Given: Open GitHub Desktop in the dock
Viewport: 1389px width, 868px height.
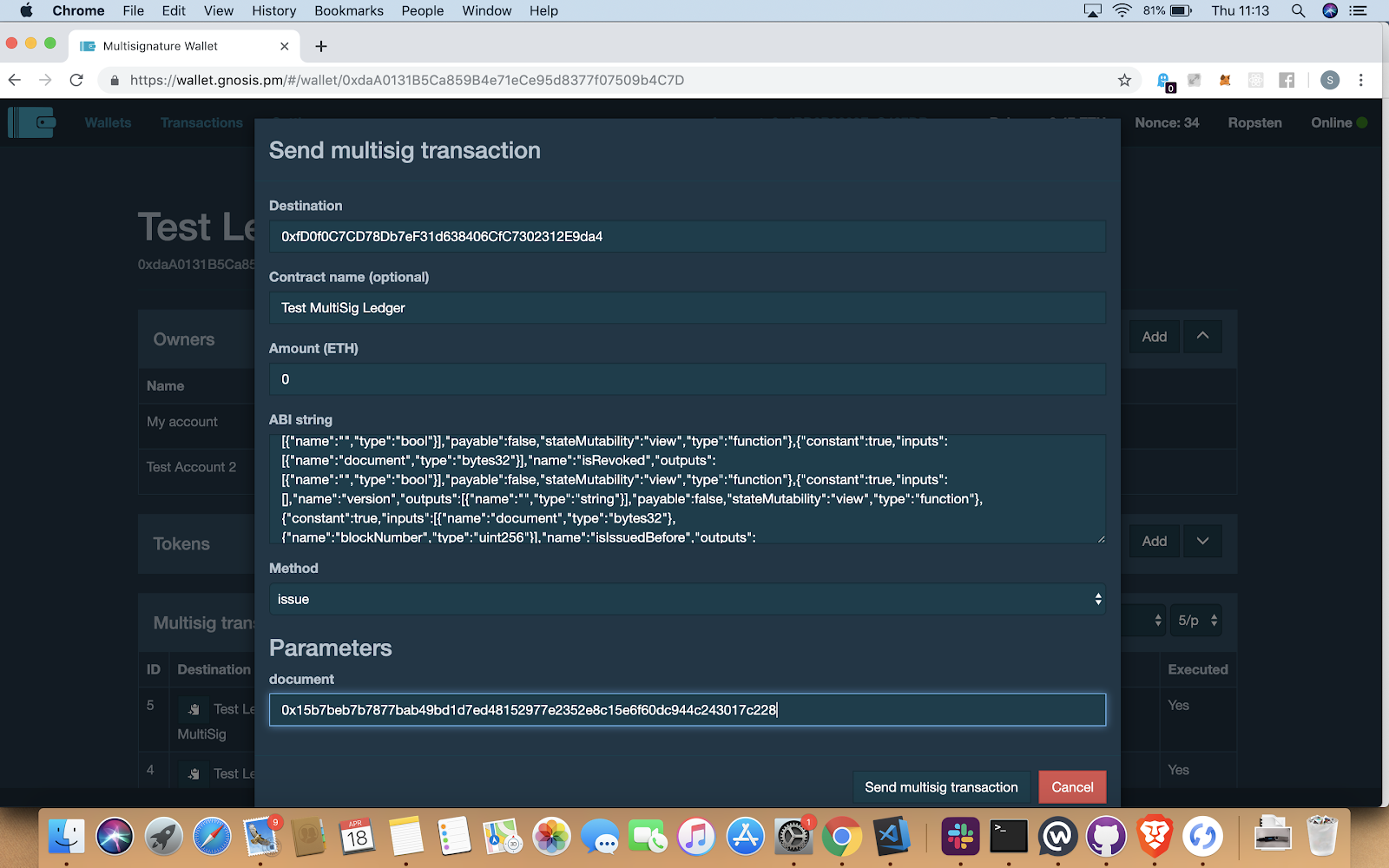Looking at the screenshot, I should (1105, 837).
